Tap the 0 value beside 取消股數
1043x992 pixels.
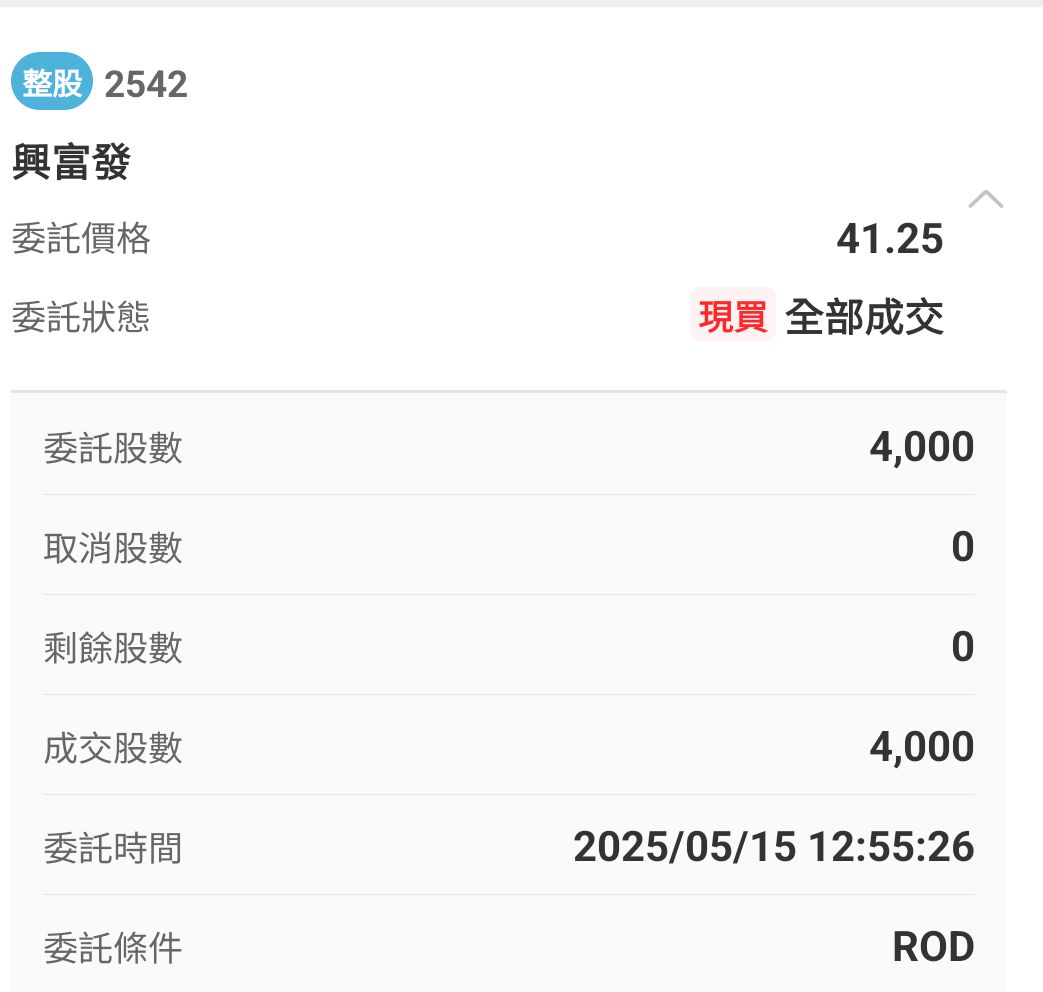962,547
